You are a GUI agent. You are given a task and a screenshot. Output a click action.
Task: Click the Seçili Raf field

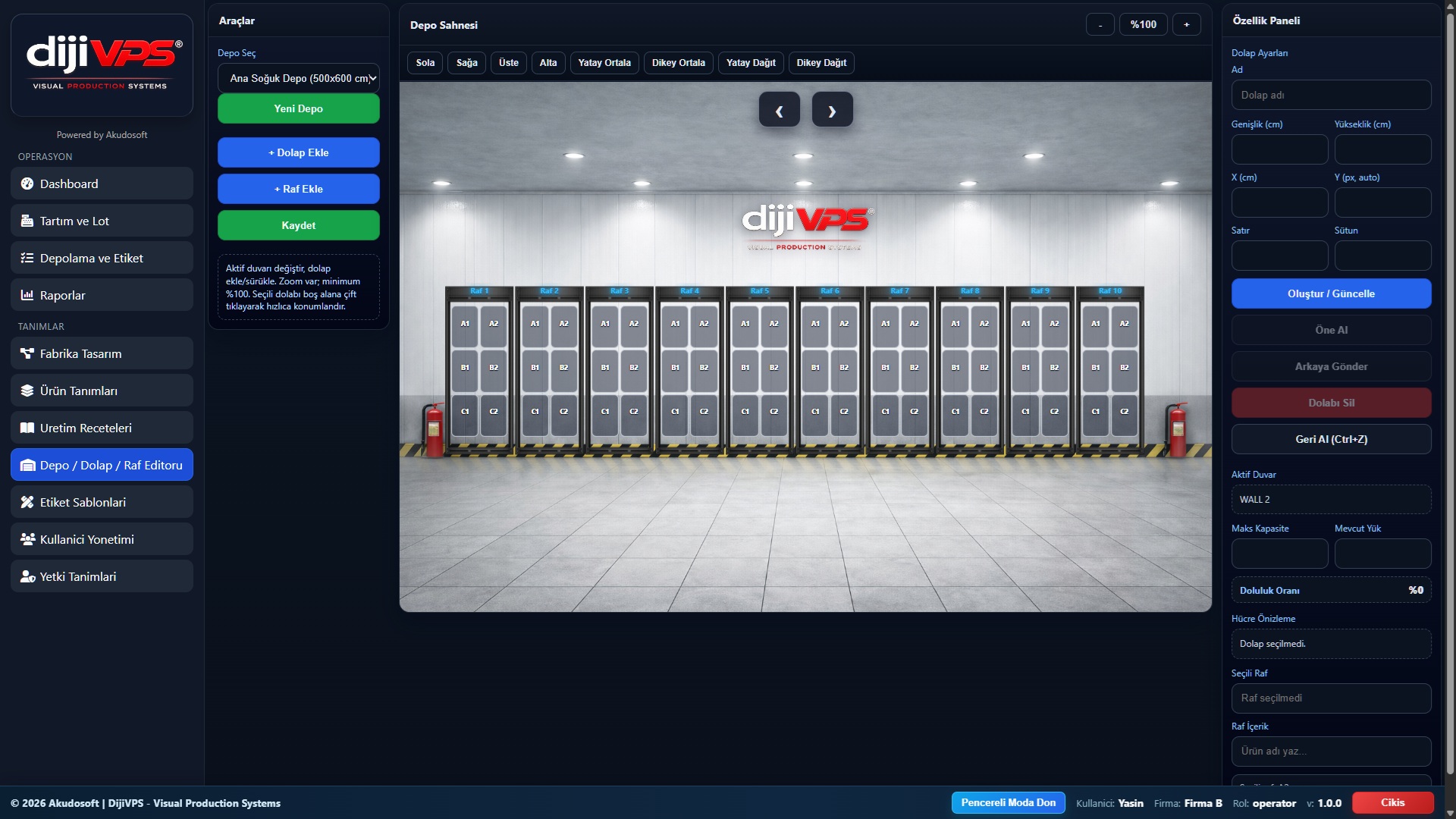(1332, 698)
